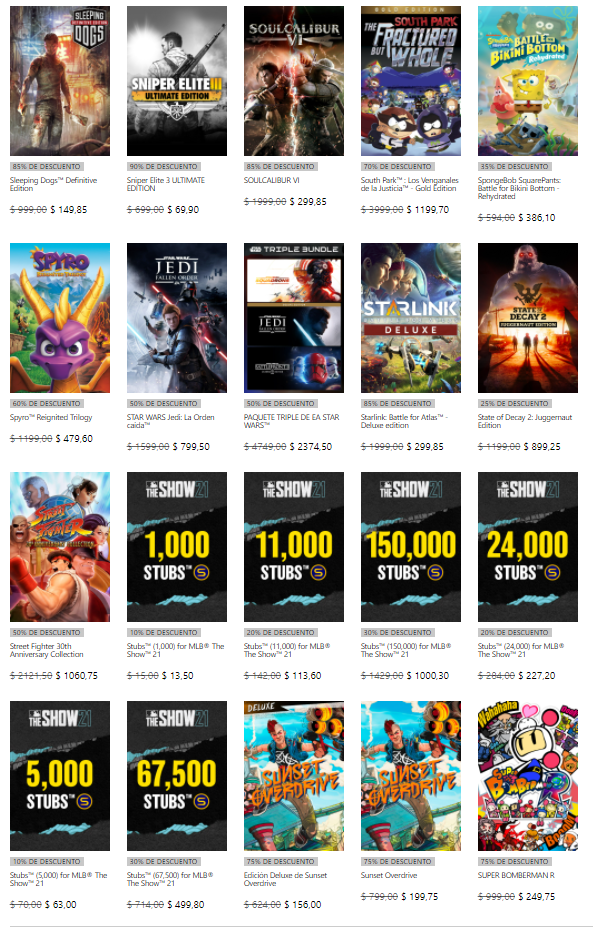The width and height of the screenshot is (593, 927).
Task: Click the SUPER BOMBERMAN R cover art
Action: tap(528, 776)
